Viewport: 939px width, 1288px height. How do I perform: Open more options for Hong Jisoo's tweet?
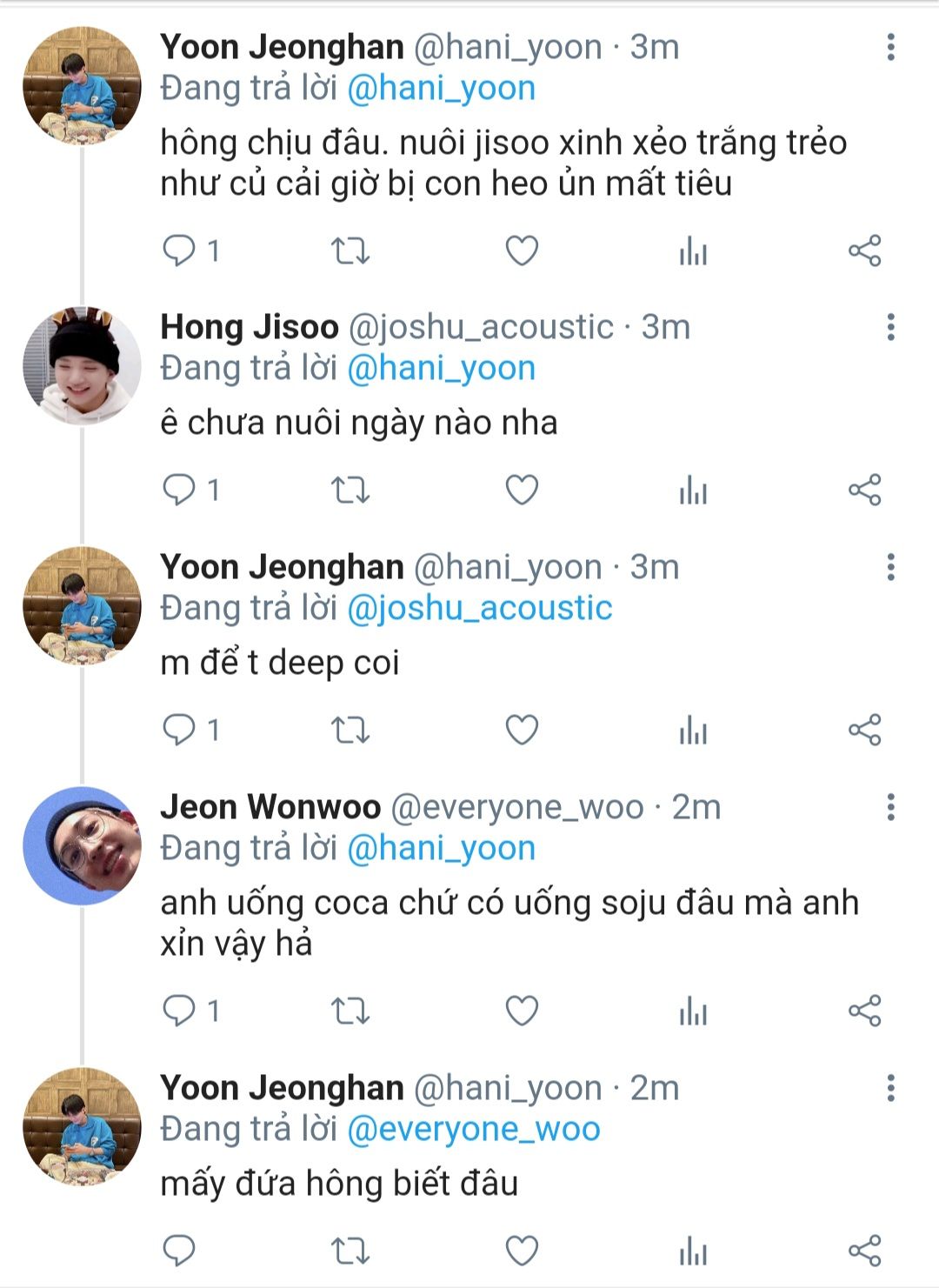890,328
